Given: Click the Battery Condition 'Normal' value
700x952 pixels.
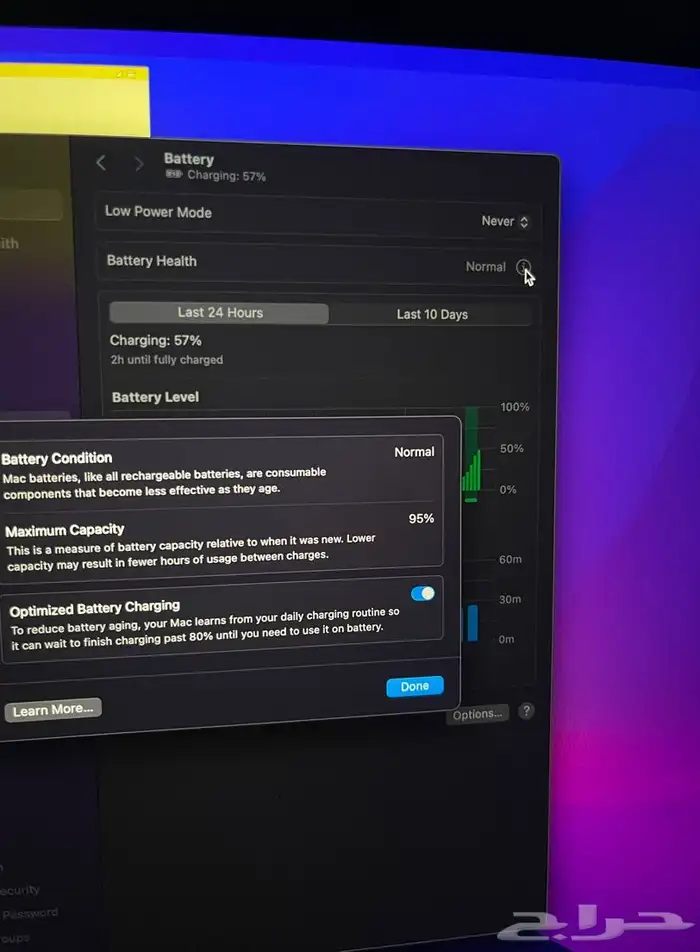Looking at the screenshot, I should tap(414, 452).
